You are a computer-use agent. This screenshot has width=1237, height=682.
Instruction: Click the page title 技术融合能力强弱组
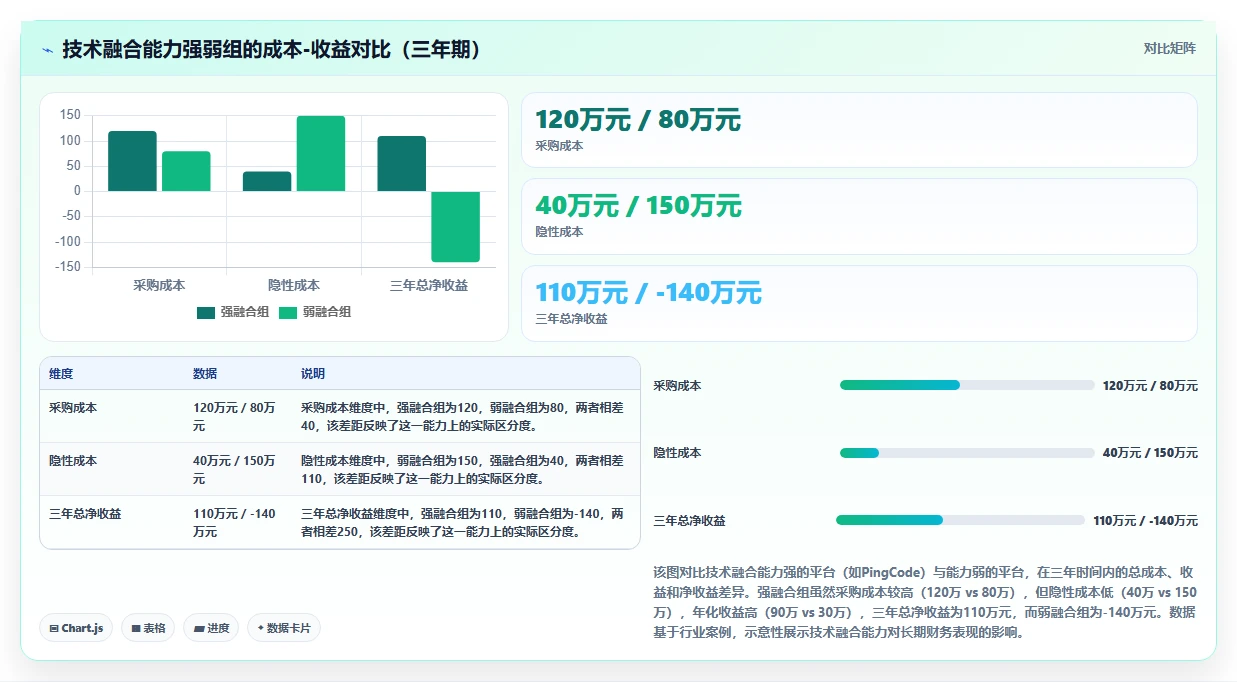tap(272, 49)
